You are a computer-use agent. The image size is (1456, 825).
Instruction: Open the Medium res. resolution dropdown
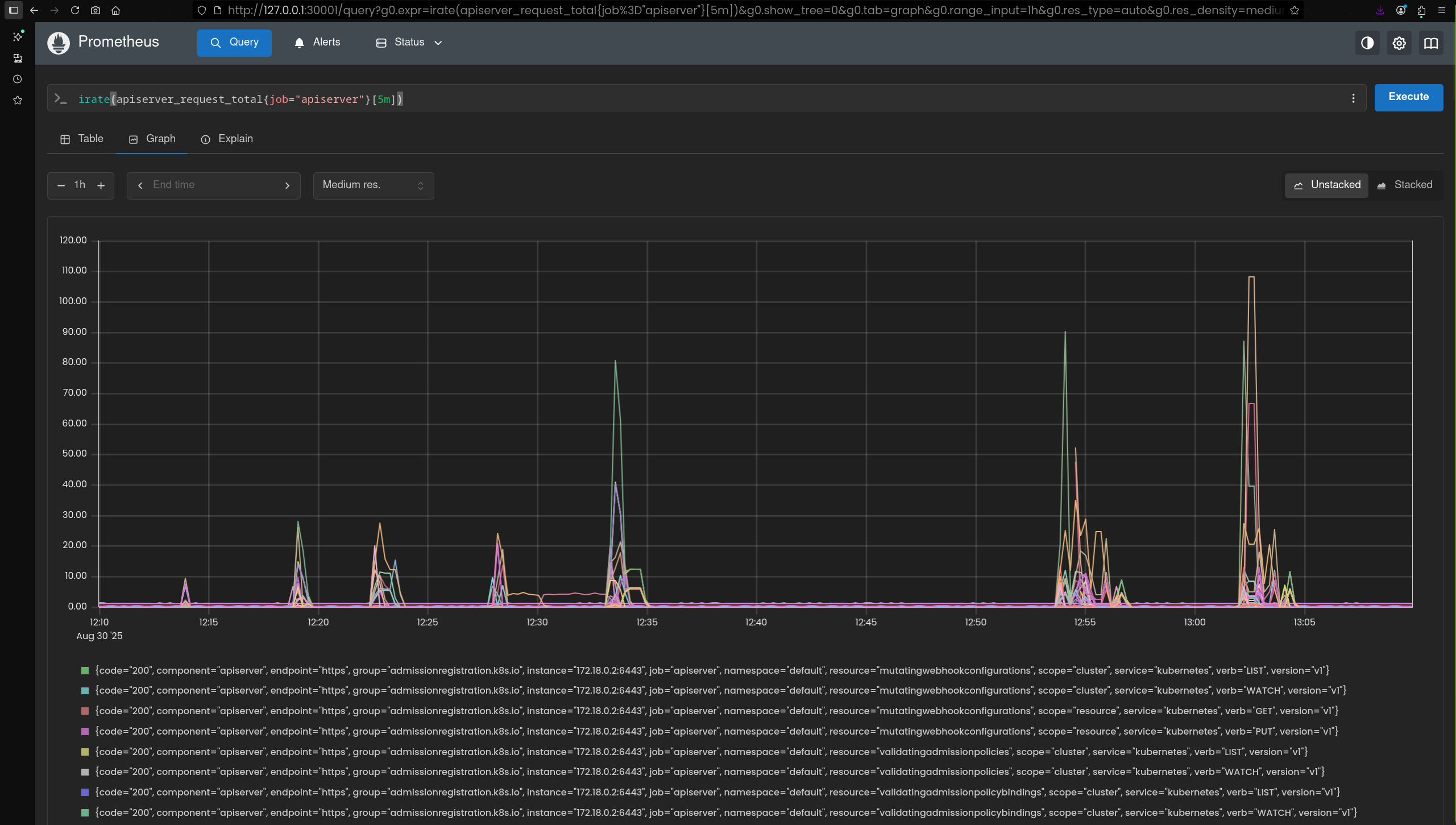pyautogui.click(x=374, y=186)
